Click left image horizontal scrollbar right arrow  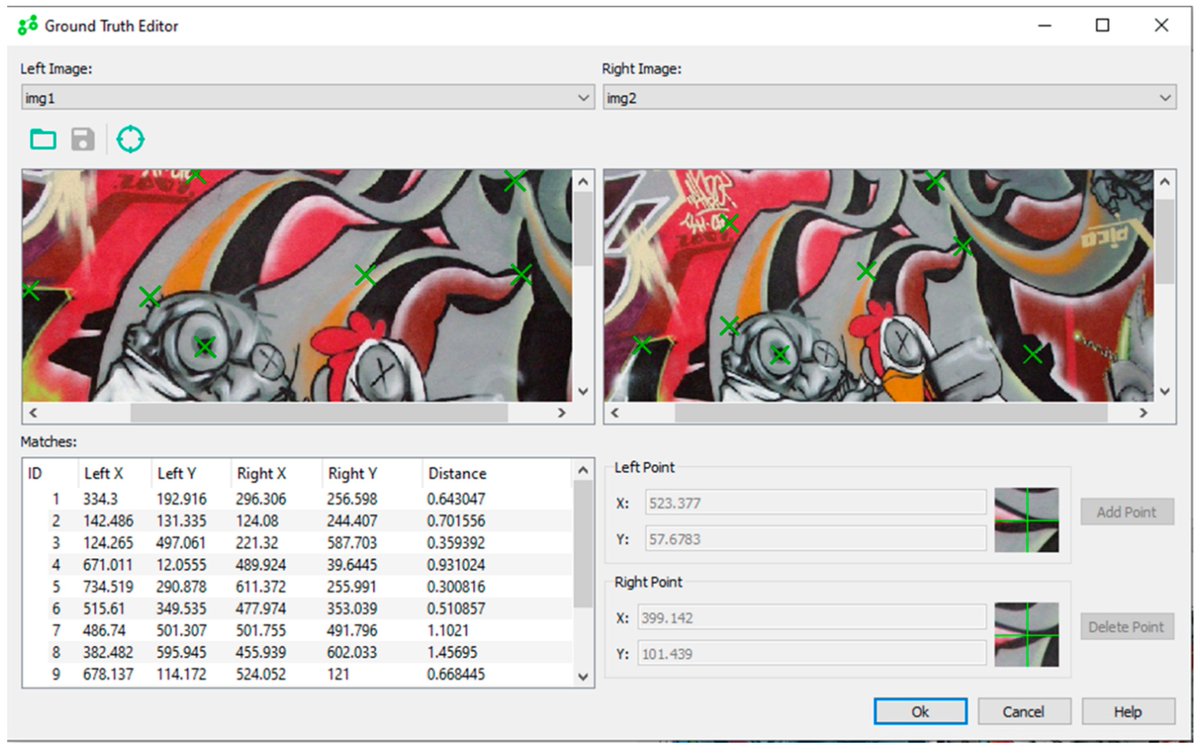click(562, 412)
